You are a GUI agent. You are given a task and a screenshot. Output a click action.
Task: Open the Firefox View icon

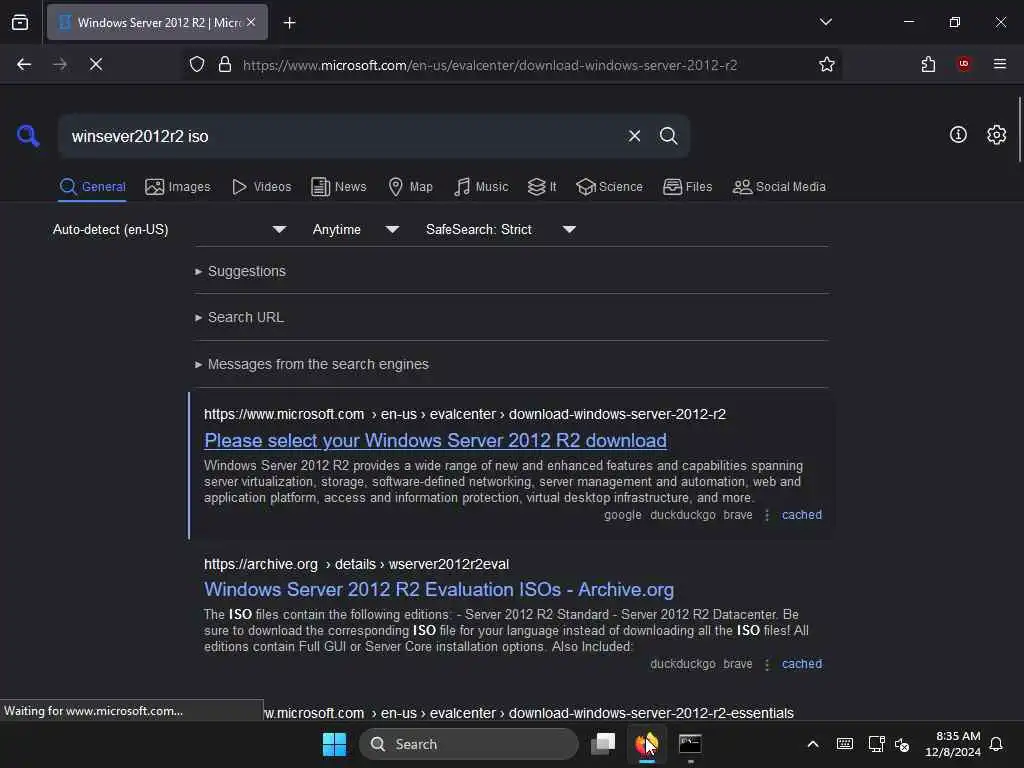(x=20, y=22)
